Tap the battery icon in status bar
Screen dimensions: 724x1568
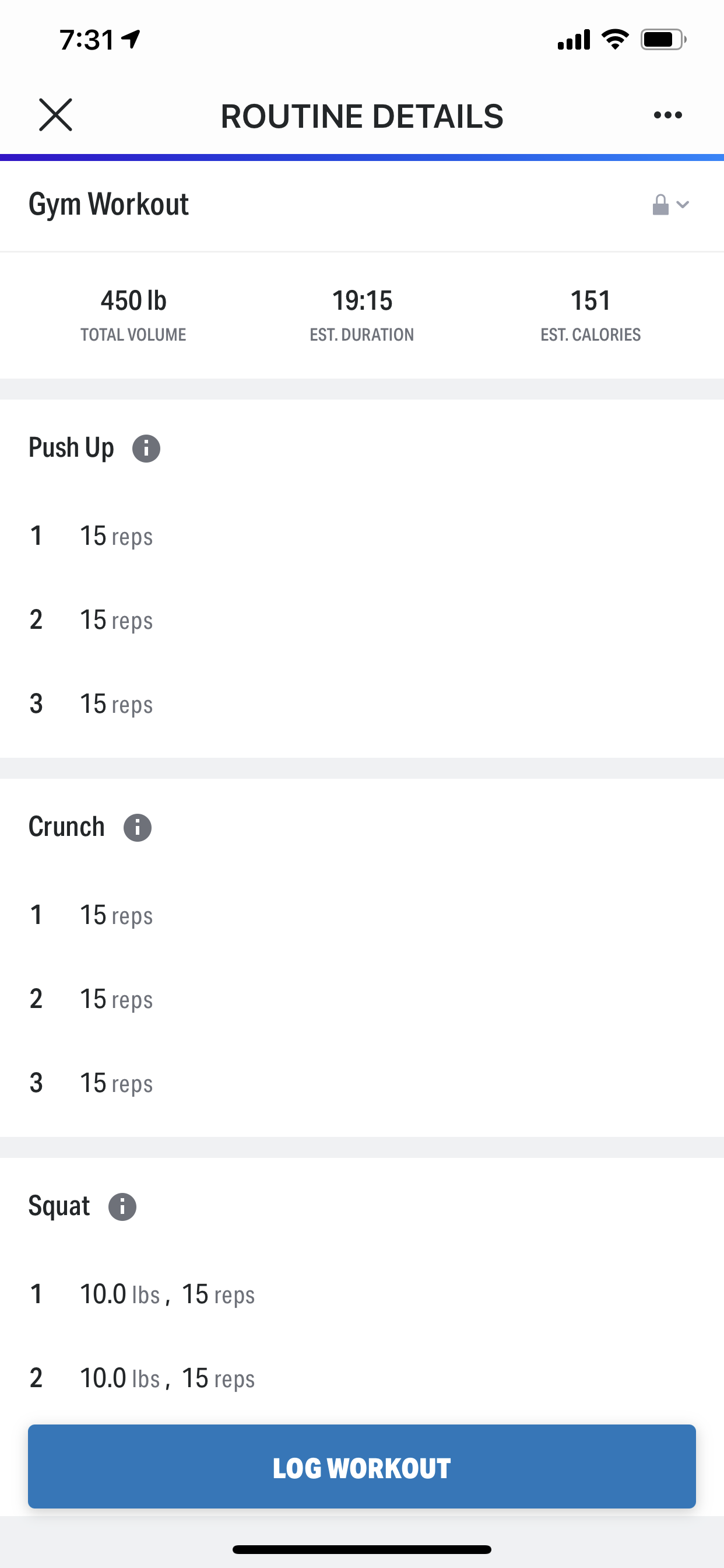pyautogui.click(x=662, y=40)
